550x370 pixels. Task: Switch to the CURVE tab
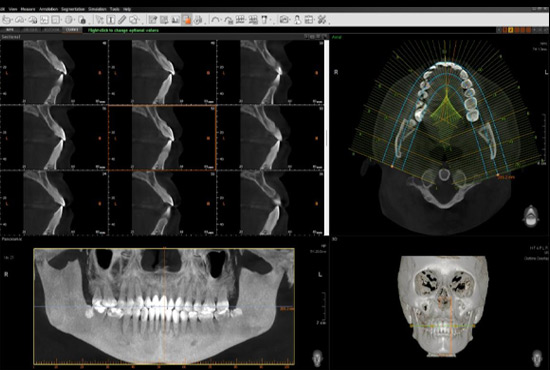coord(72,30)
